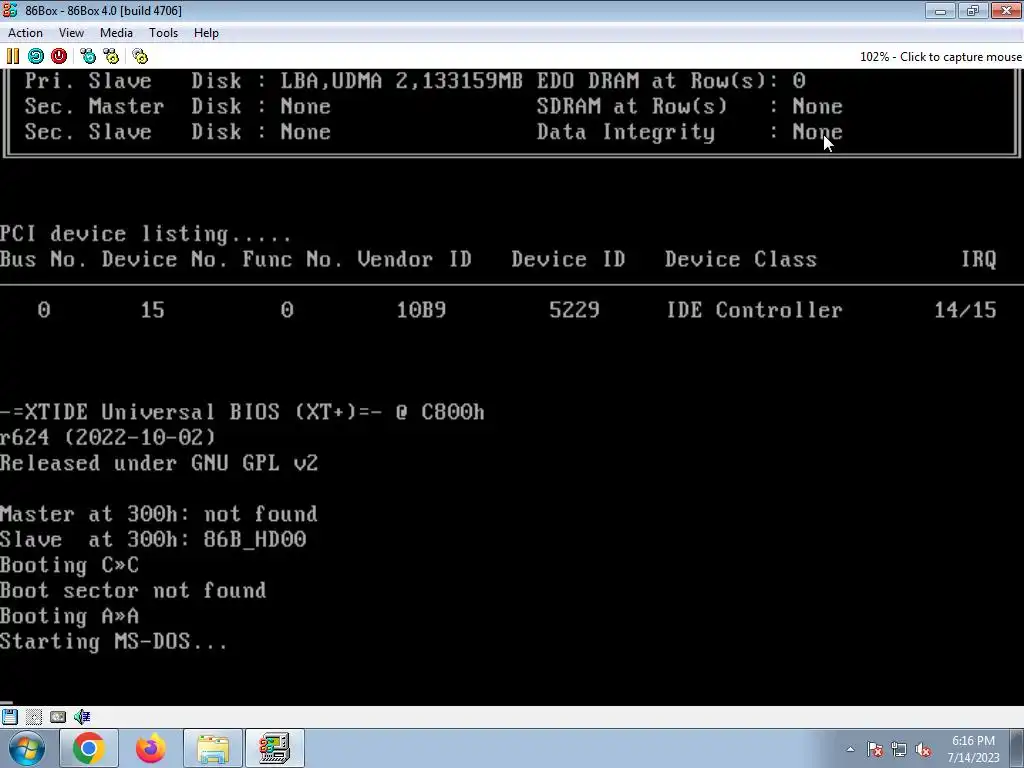1024x768 pixels.
Task: Open Windows Explorer from the taskbar
Action: click(213, 748)
